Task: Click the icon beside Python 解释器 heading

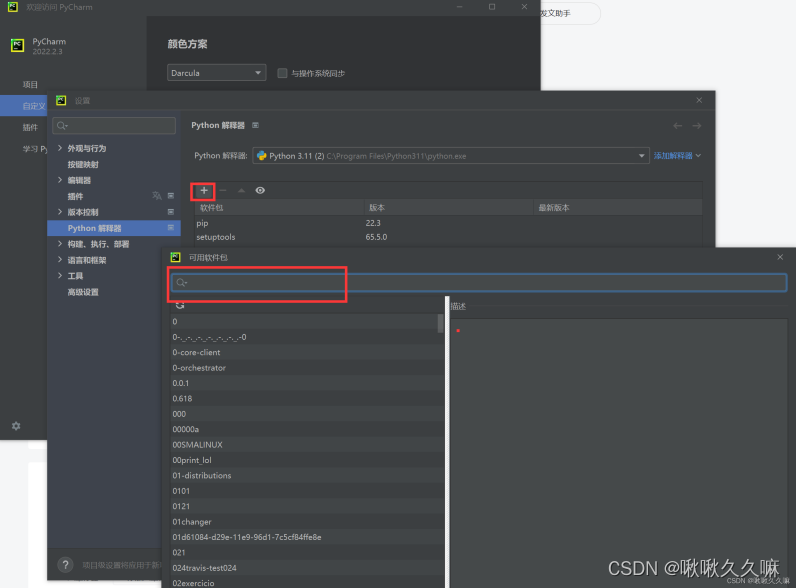Action: (255, 125)
